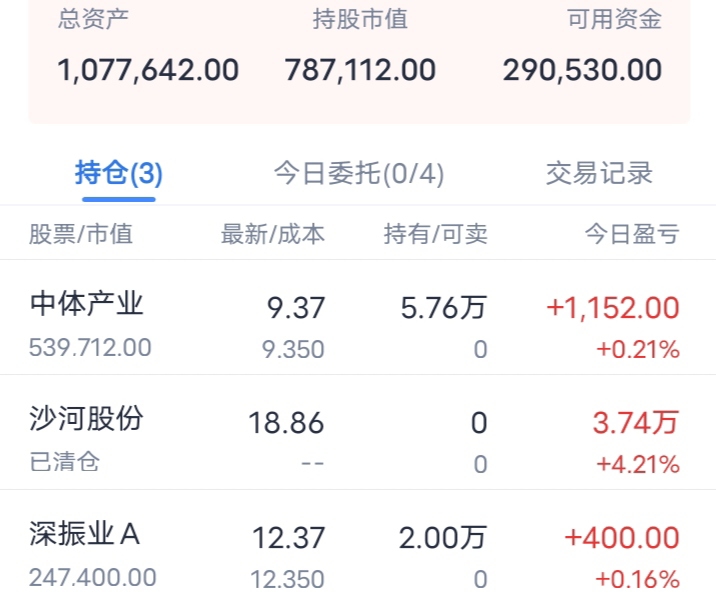Open the 今日委托(0/4) tab
716x596 pixels.
pos(359,174)
